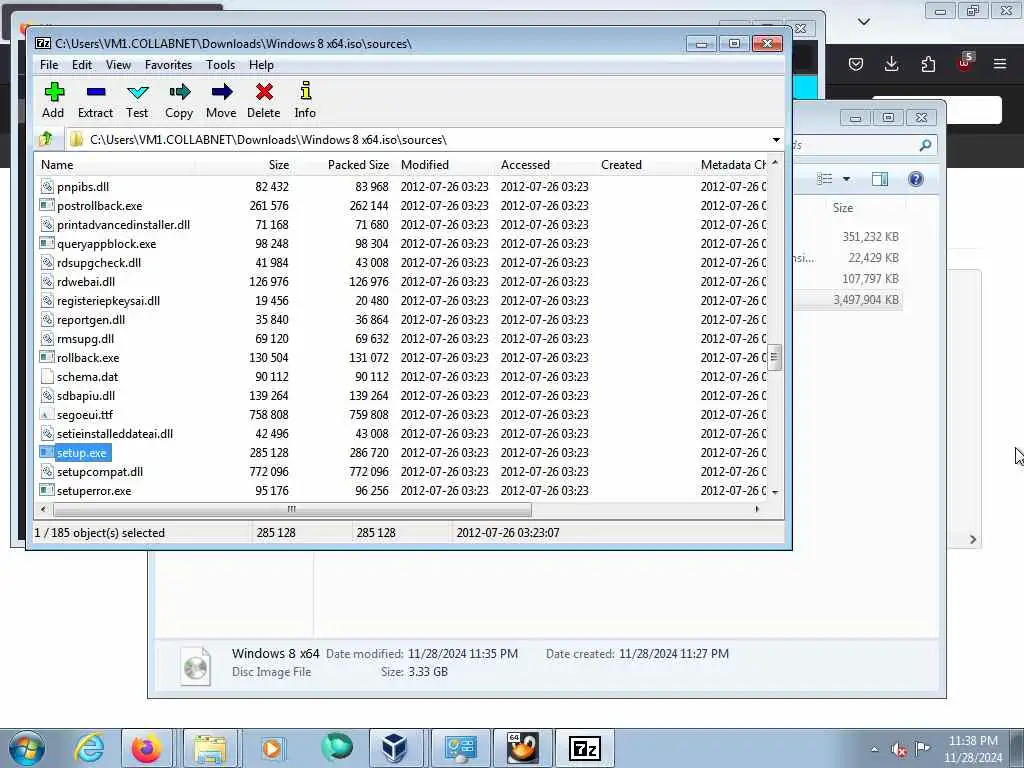Open the View menu
The width and height of the screenshot is (1024, 768).
point(118,65)
